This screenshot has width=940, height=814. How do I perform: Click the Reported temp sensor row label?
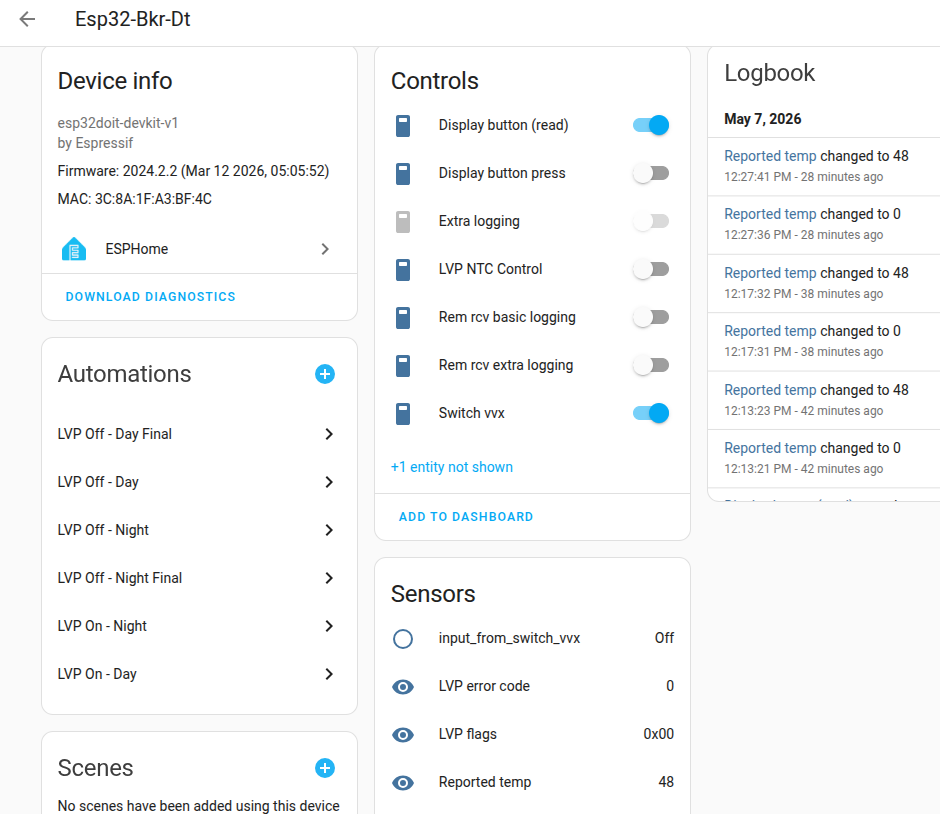tap(484, 782)
